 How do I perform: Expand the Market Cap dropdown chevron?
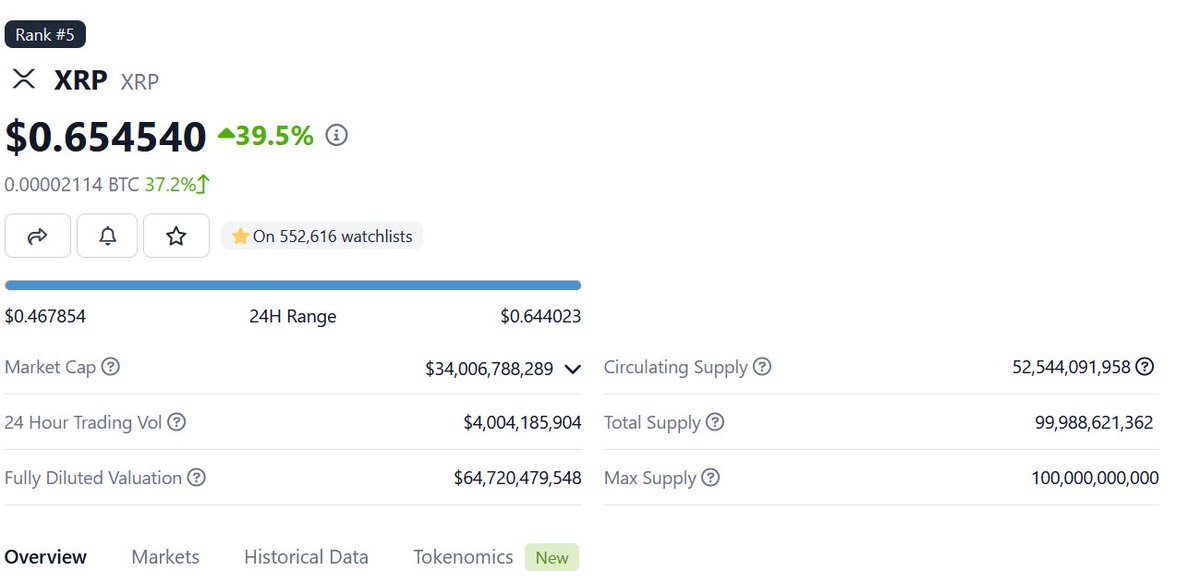pos(573,369)
